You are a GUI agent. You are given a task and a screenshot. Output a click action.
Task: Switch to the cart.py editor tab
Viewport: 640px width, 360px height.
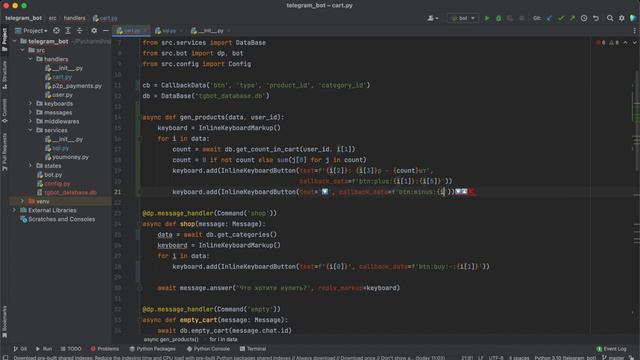tap(131, 31)
